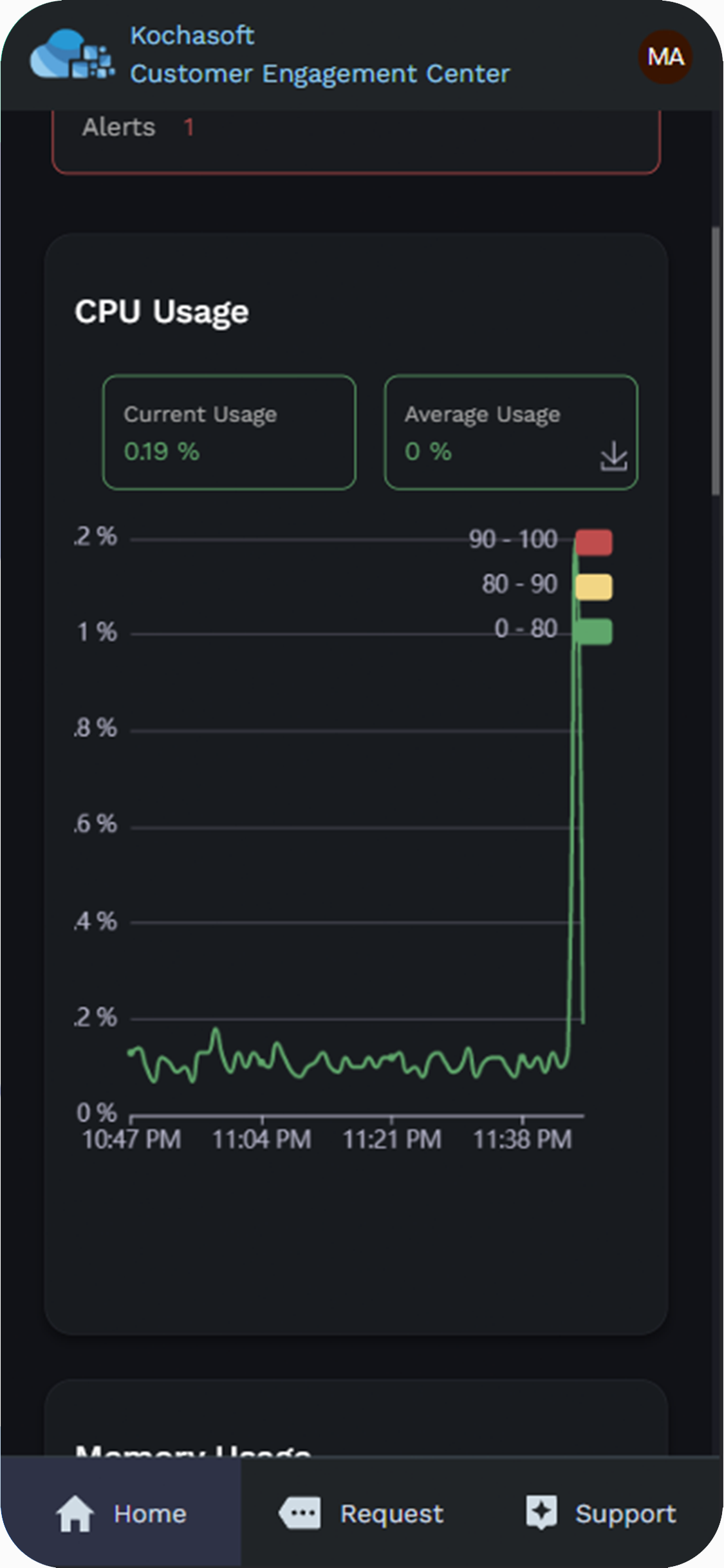Viewport: 724px width, 1568px height.
Task: Go to the Home tab label
Action: point(150,1513)
